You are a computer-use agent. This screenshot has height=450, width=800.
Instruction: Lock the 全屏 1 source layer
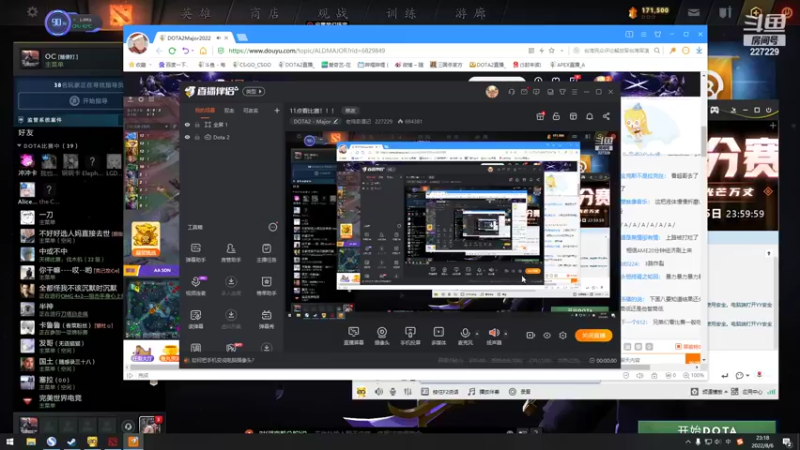(x=197, y=124)
